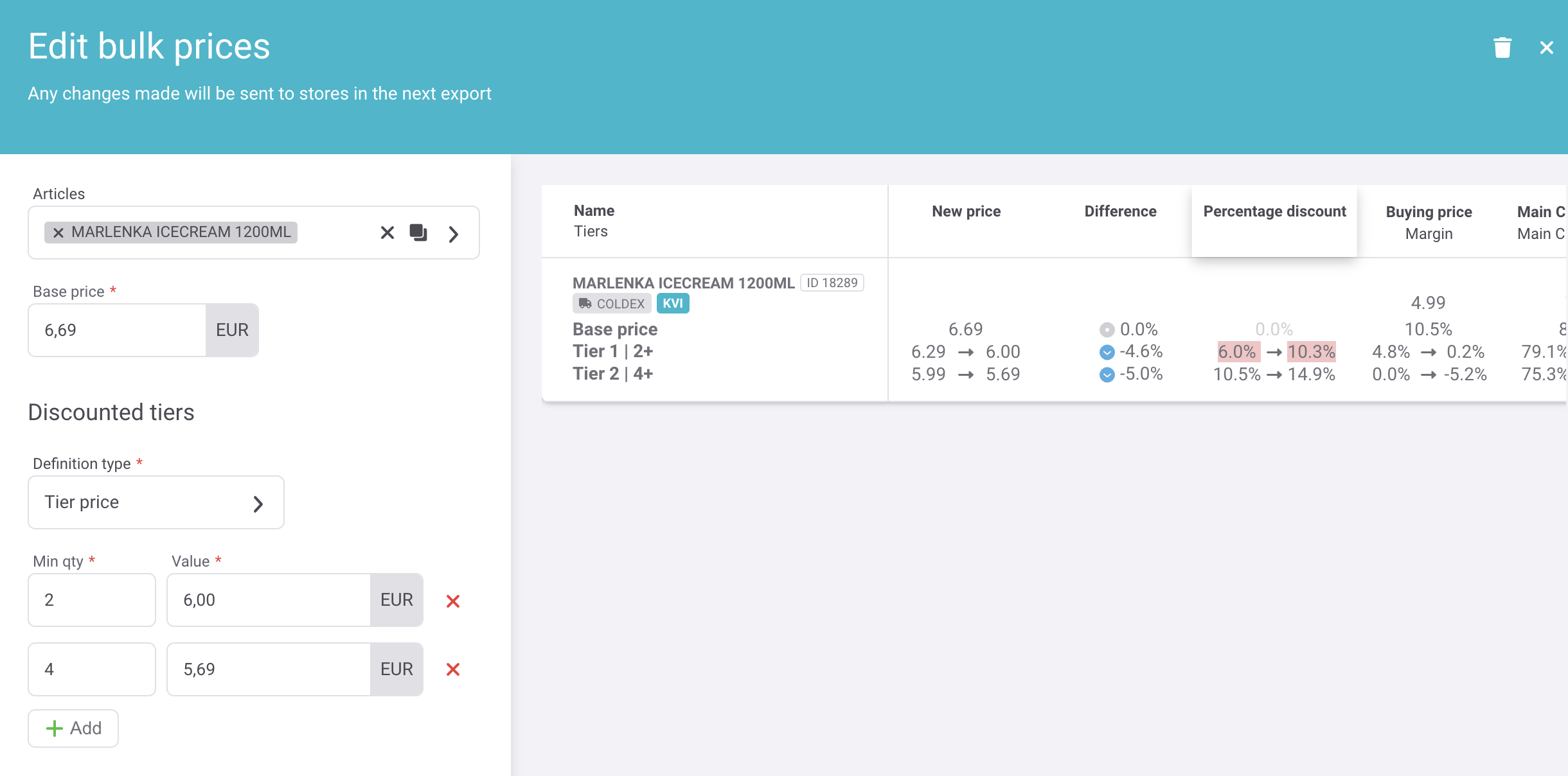The width and height of the screenshot is (1568, 776).
Task: Click the Base price row label in table
Action: click(x=615, y=330)
